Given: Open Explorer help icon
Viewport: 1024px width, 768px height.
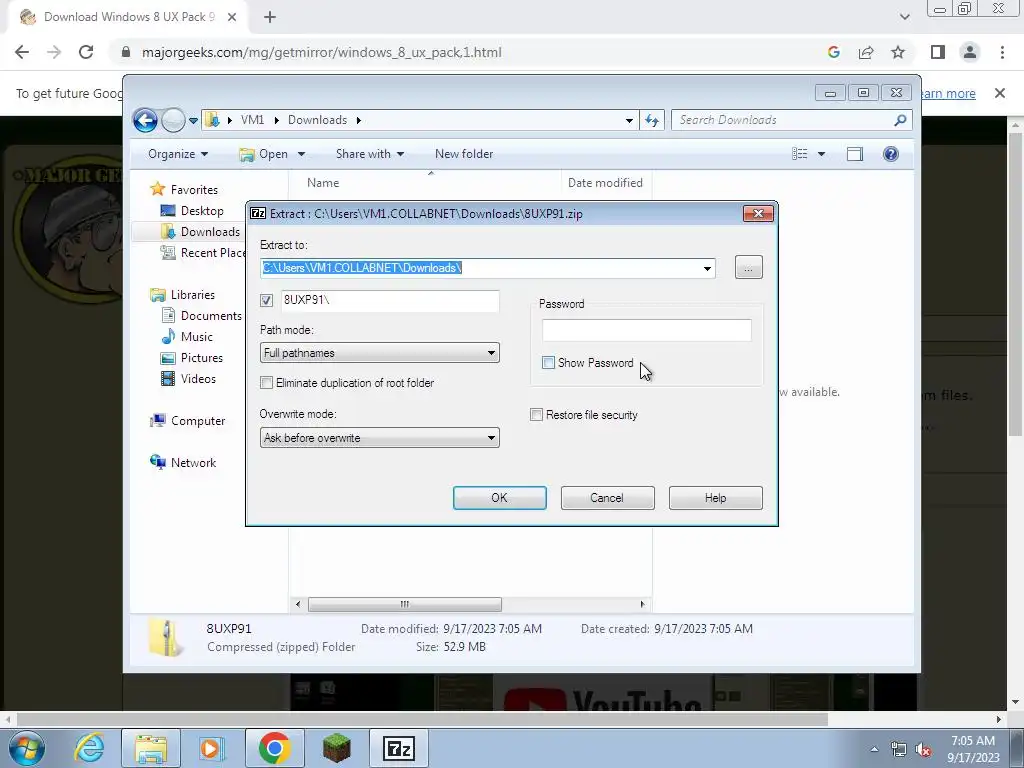Looking at the screenshot, I should pos(890,154).
